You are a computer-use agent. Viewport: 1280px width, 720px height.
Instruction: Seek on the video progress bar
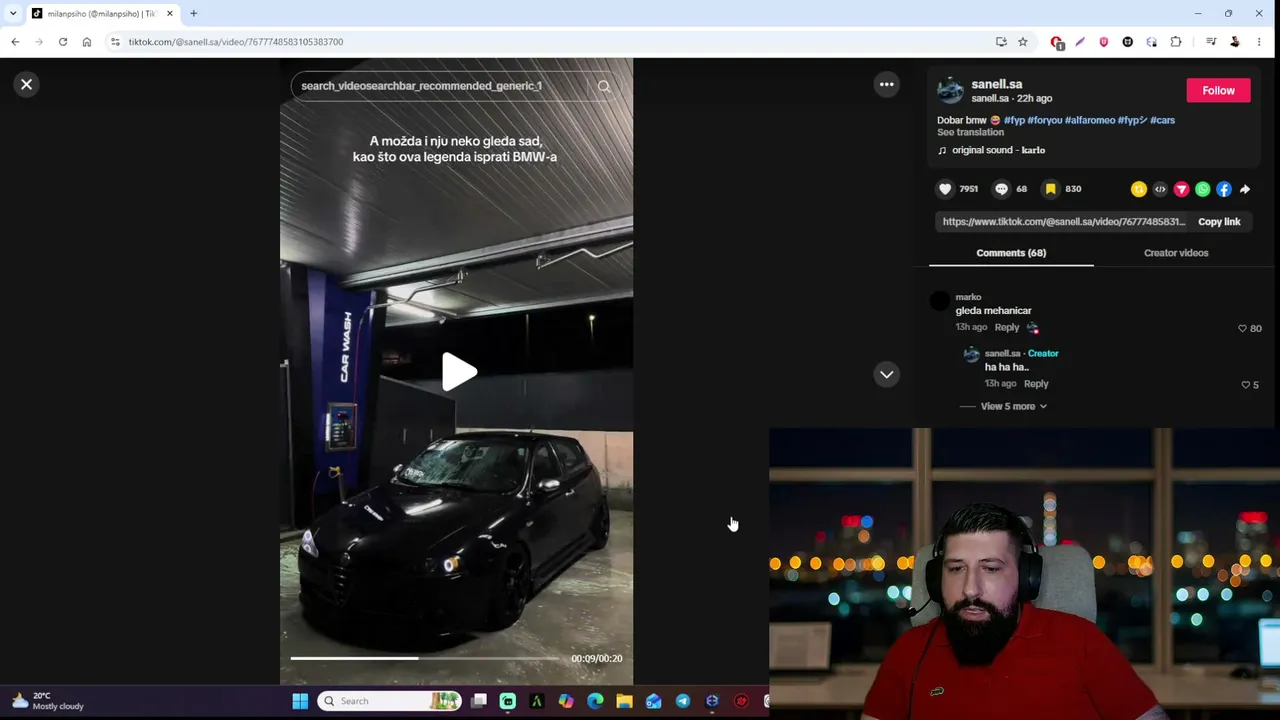tap(425, 658)
